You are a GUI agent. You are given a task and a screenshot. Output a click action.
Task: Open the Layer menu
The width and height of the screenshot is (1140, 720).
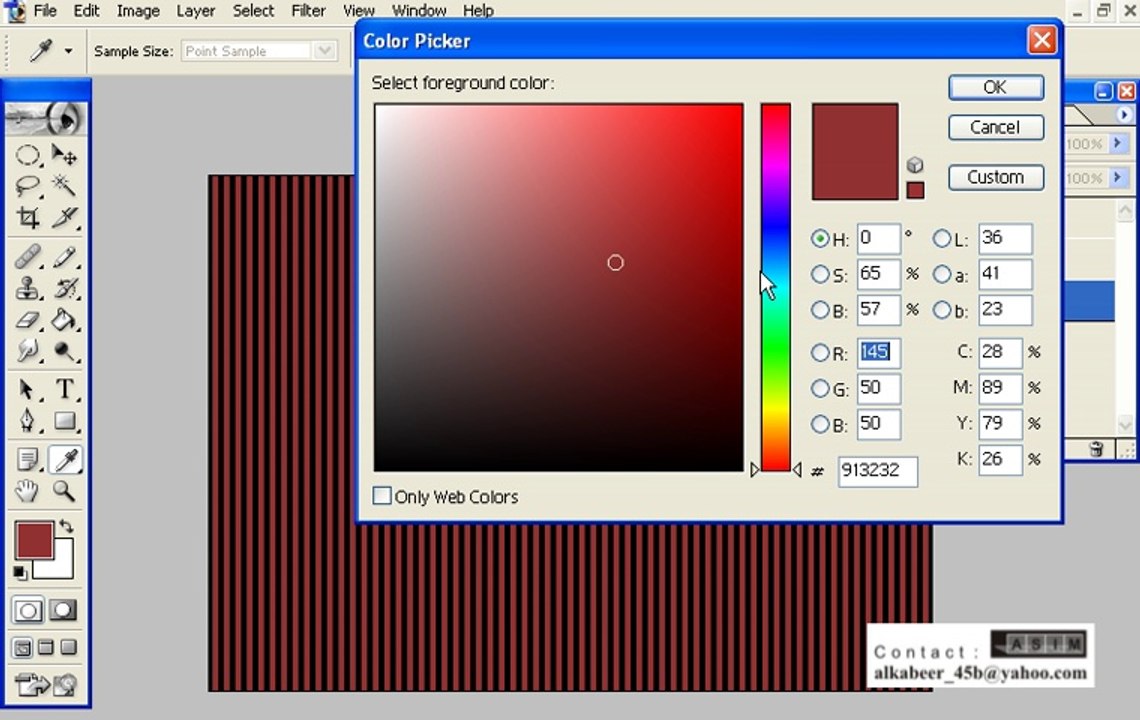tap(196, 11)
